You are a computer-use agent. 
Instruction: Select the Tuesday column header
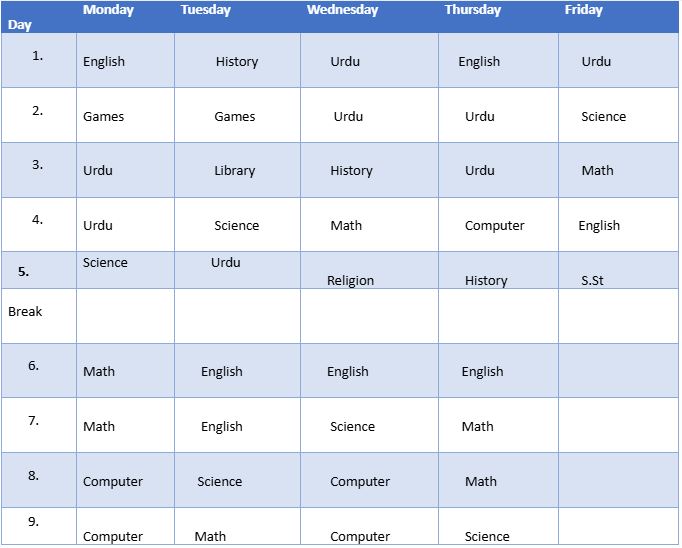coord(237,17)
